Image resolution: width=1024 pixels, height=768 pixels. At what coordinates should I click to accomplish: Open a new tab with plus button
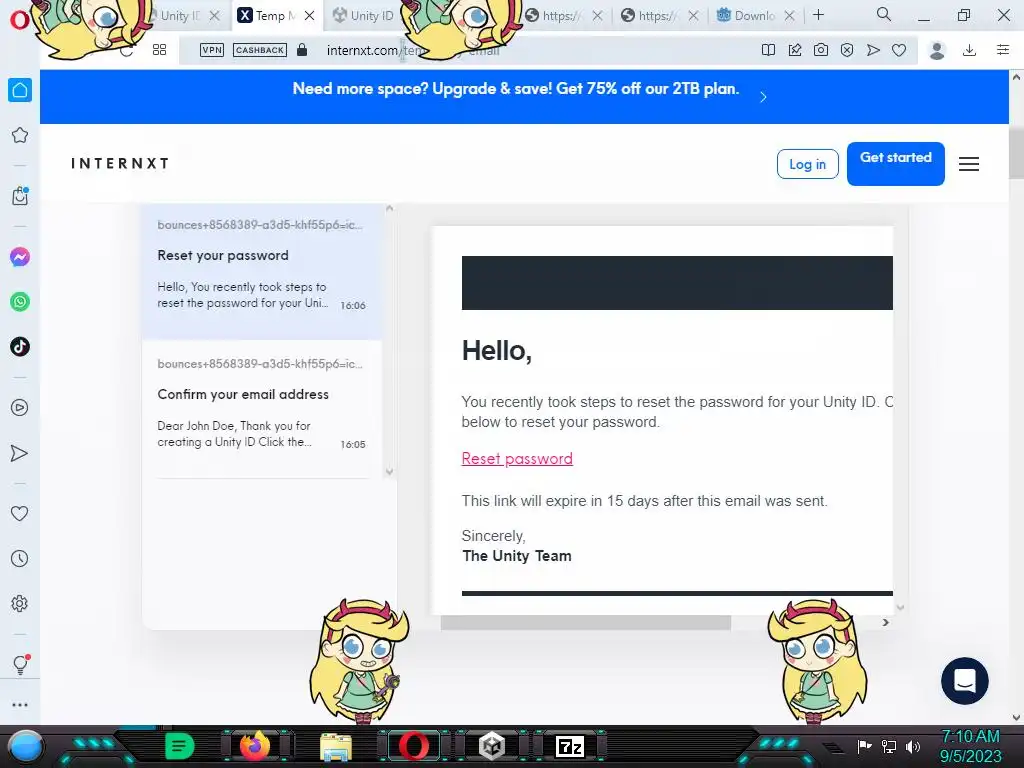pyautogui.click(x=818, y=15)
